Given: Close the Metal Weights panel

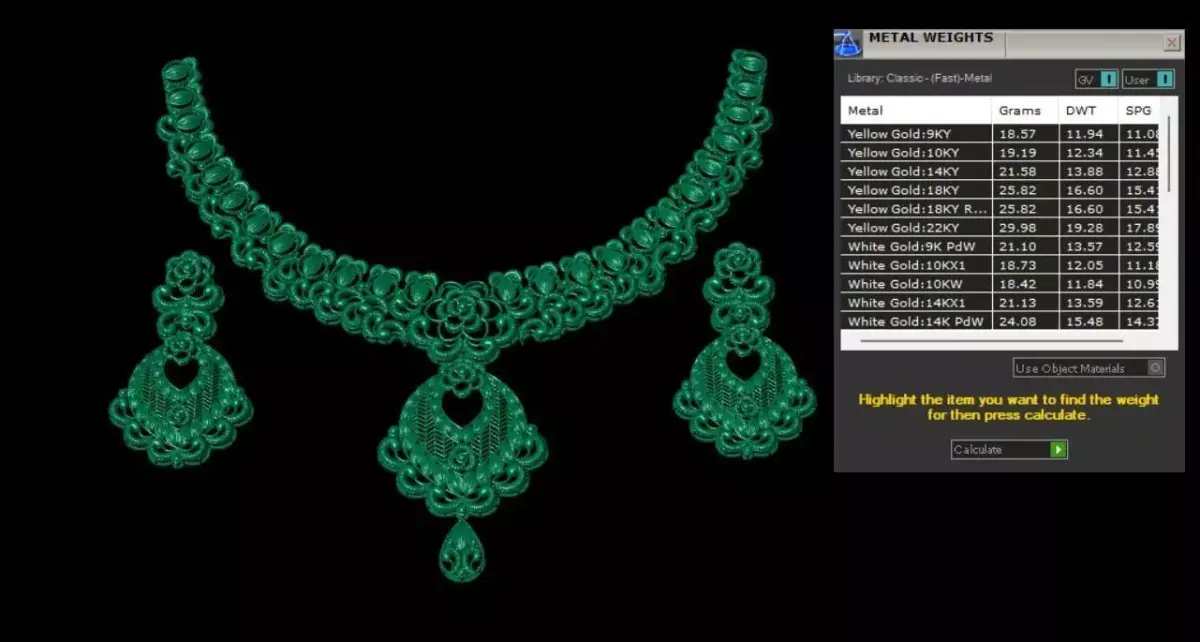Looking at the screenshot, I should (x=1172, y=42).
